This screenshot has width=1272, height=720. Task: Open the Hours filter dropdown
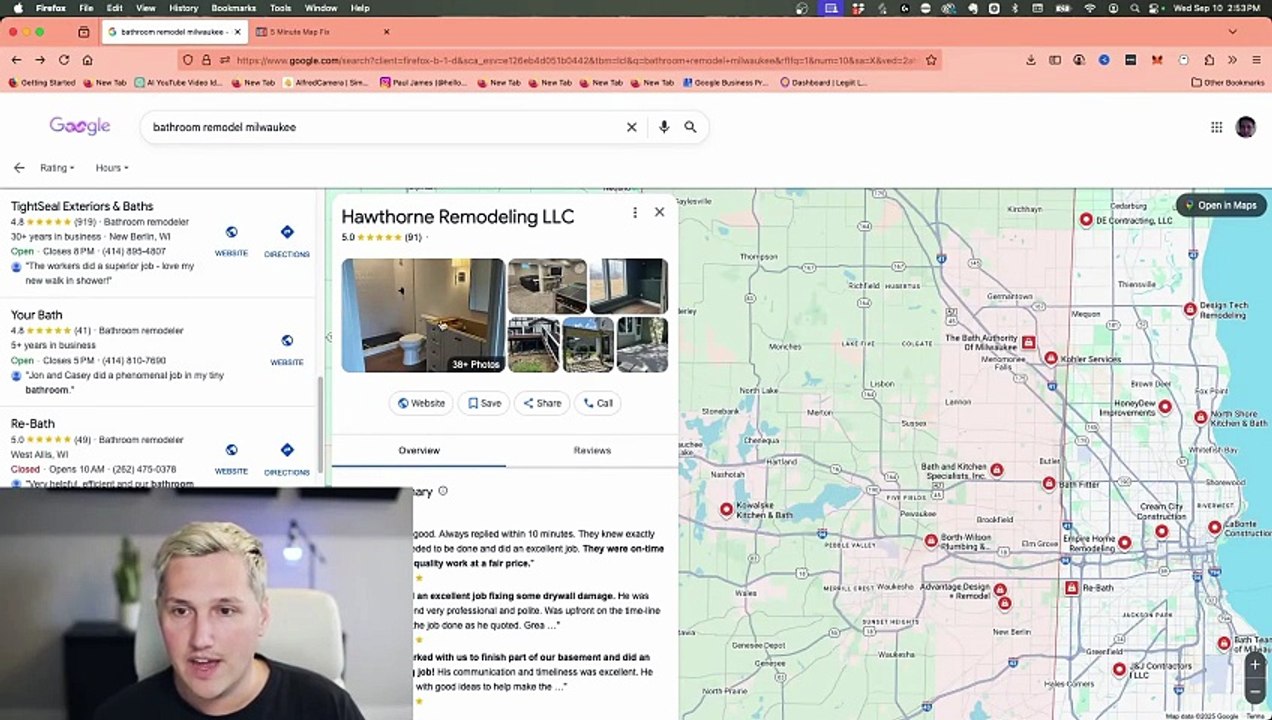click(x=111, y=168)
